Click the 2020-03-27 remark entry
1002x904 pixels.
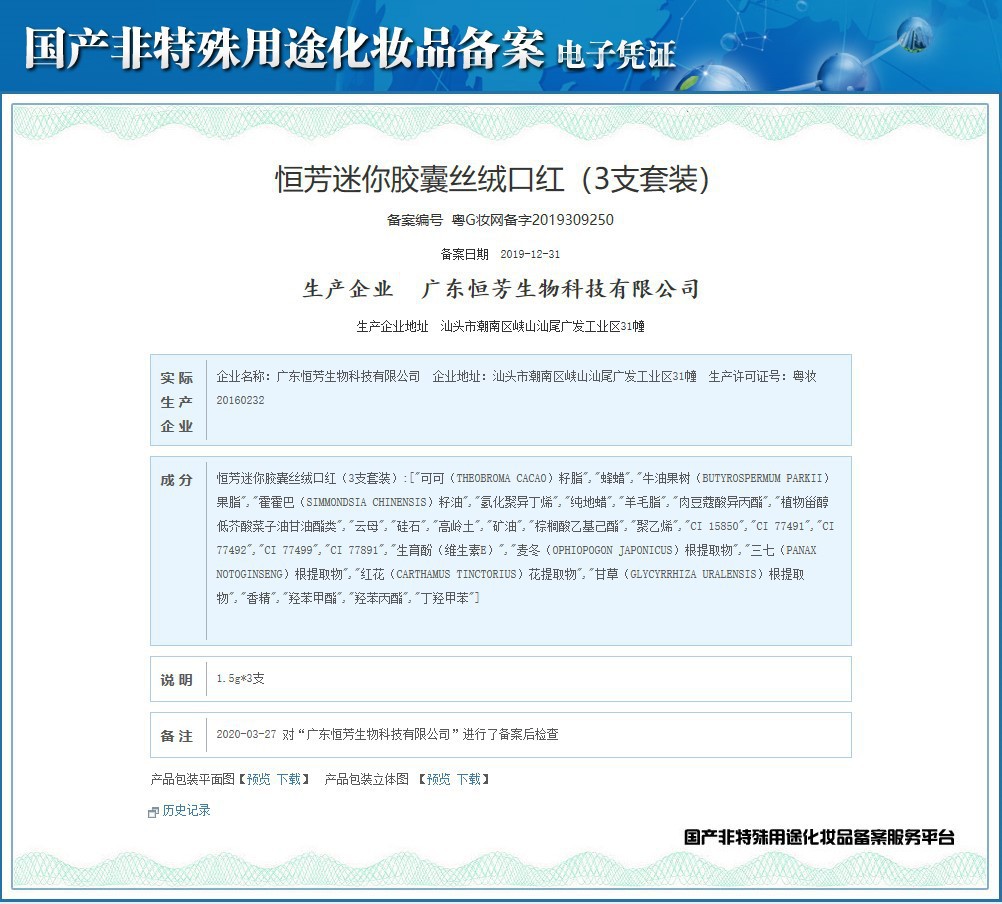pos(387,735)
